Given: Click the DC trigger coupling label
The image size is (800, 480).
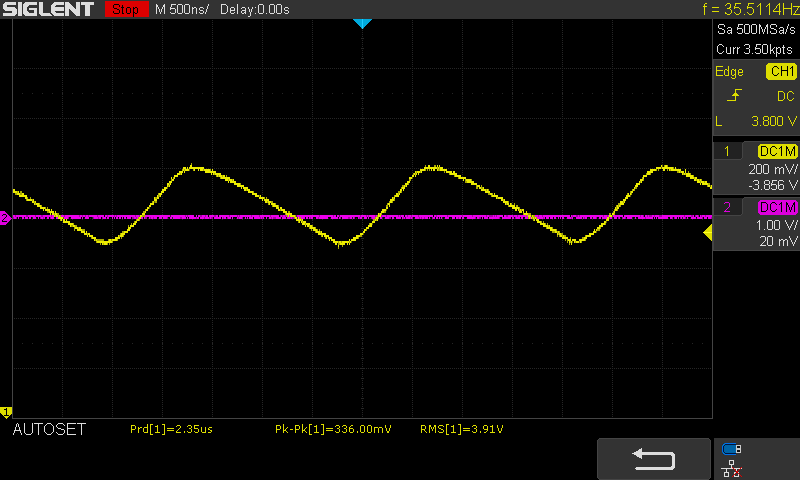Looking at the screenshot, I should click(785, 96).
